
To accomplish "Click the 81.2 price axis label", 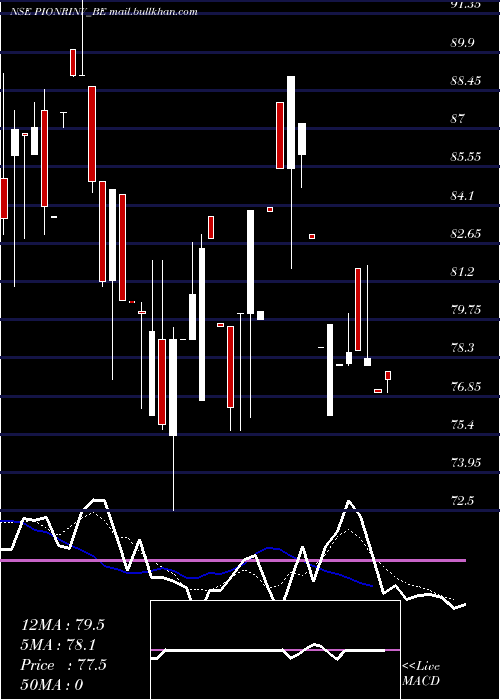I will coord(462,271).
